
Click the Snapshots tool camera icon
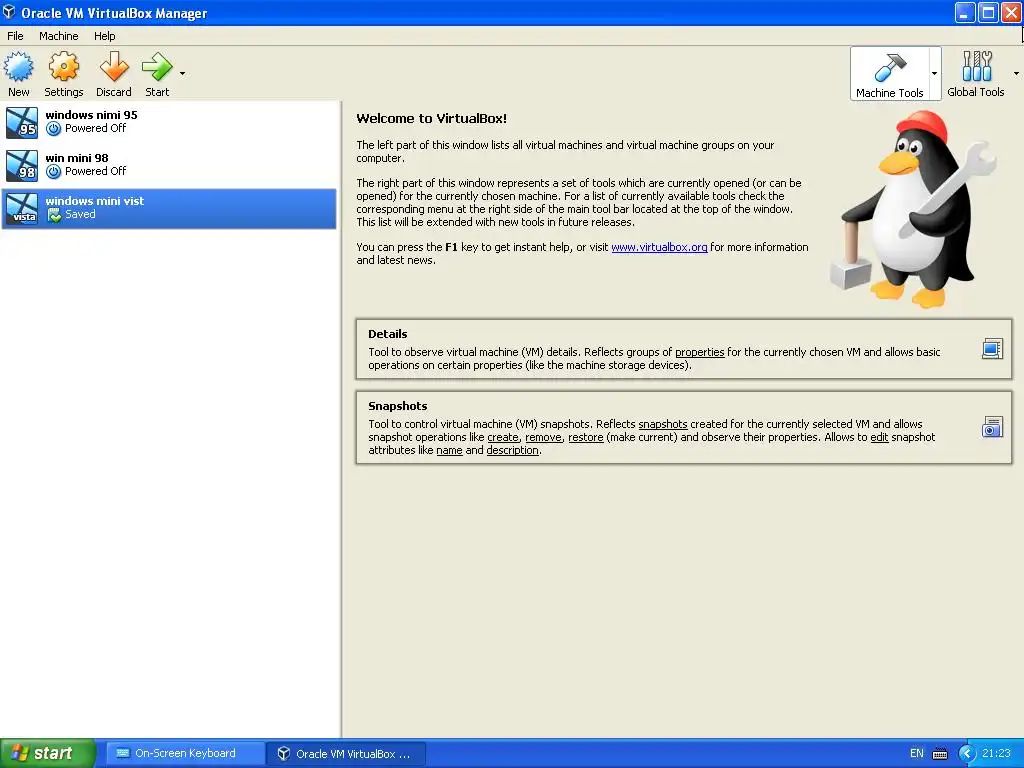pyautogui.click(x=992, y=427)
